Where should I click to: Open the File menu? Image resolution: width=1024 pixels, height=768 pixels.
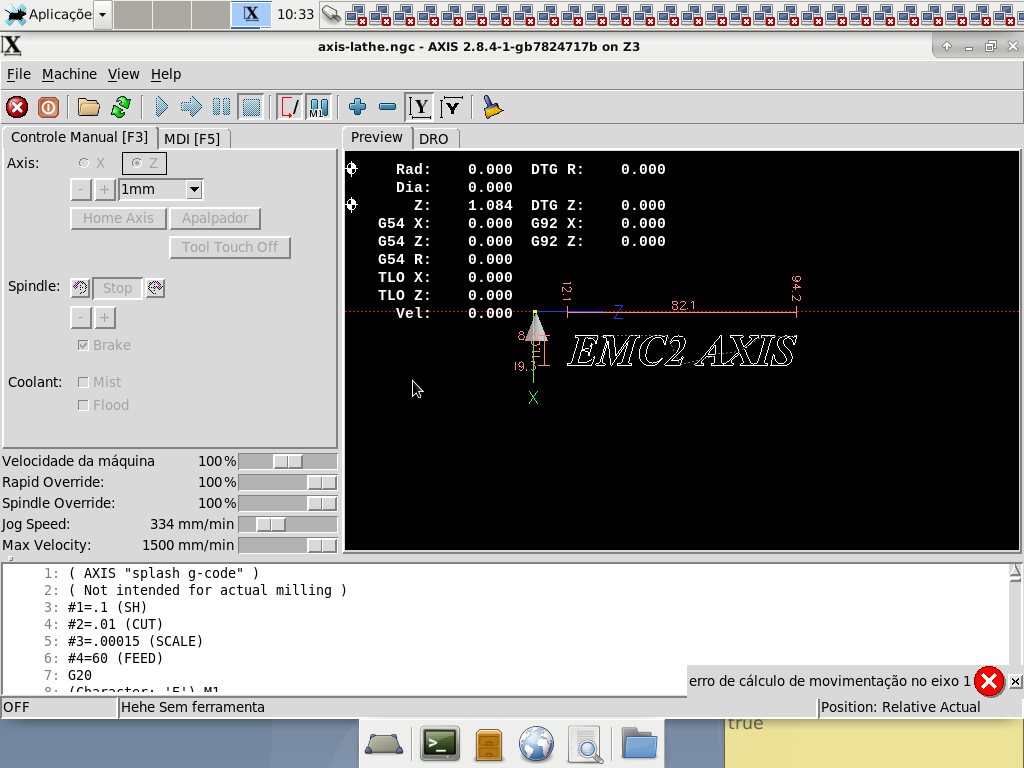[19, 74]
